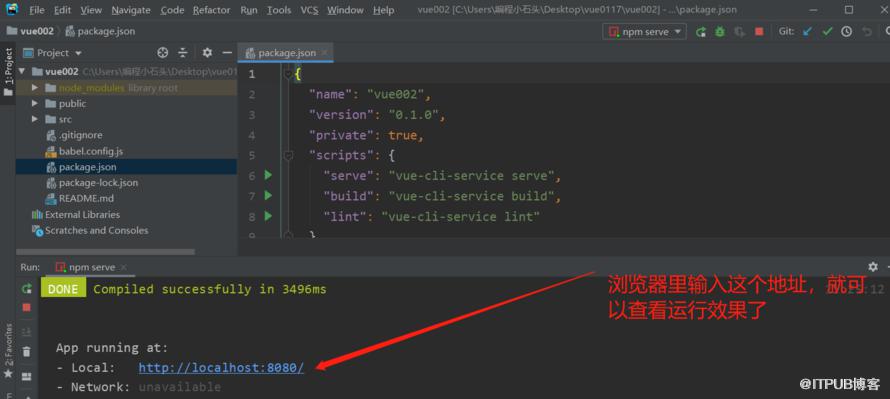Commit changes with the green Git checkmark
This screenshot has width=890, height=399.
(x=827, y=32)
